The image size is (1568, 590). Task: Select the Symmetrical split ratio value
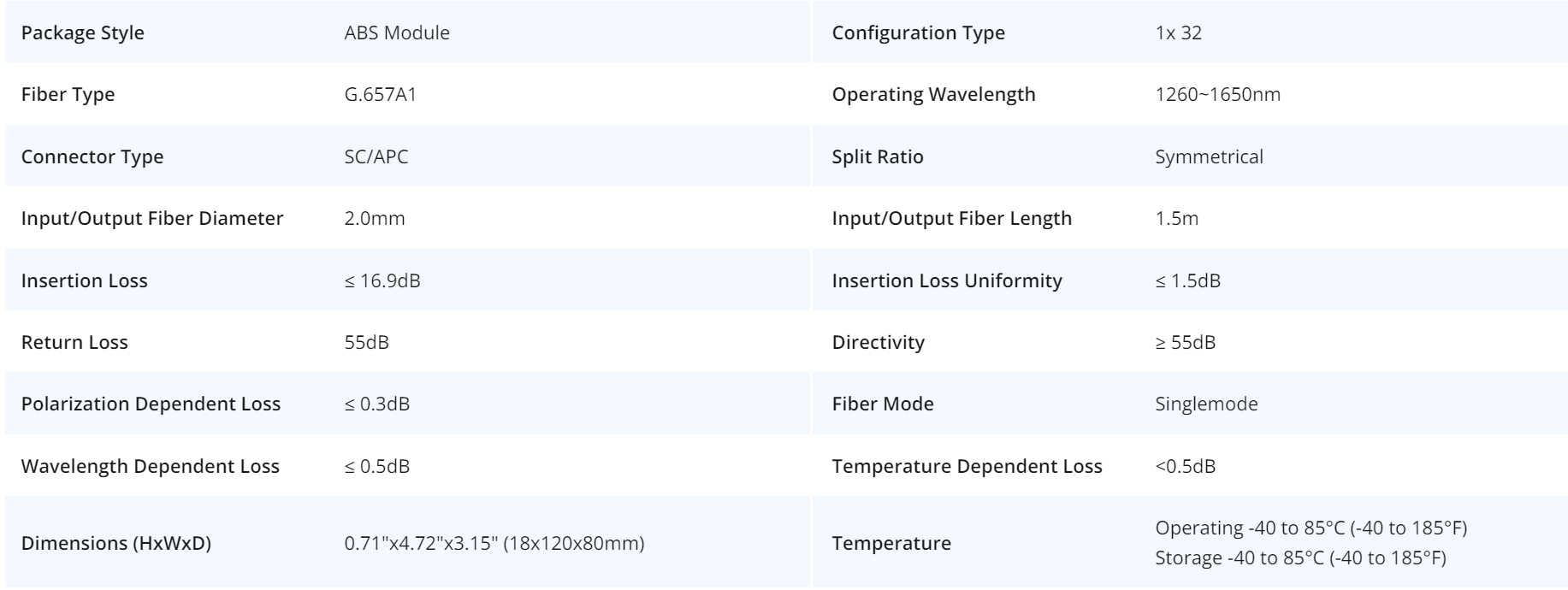1209,156
